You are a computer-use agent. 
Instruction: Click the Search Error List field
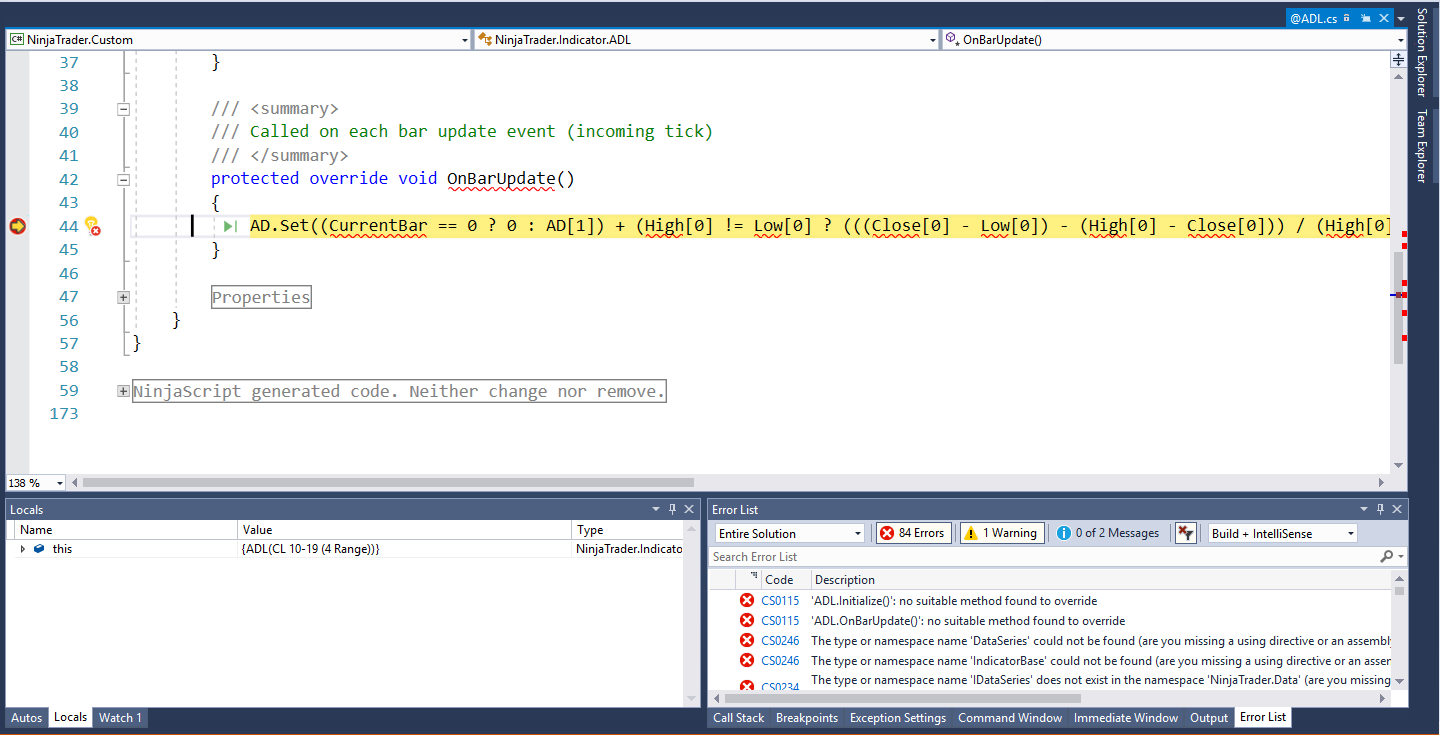(x=1040, y=557)
